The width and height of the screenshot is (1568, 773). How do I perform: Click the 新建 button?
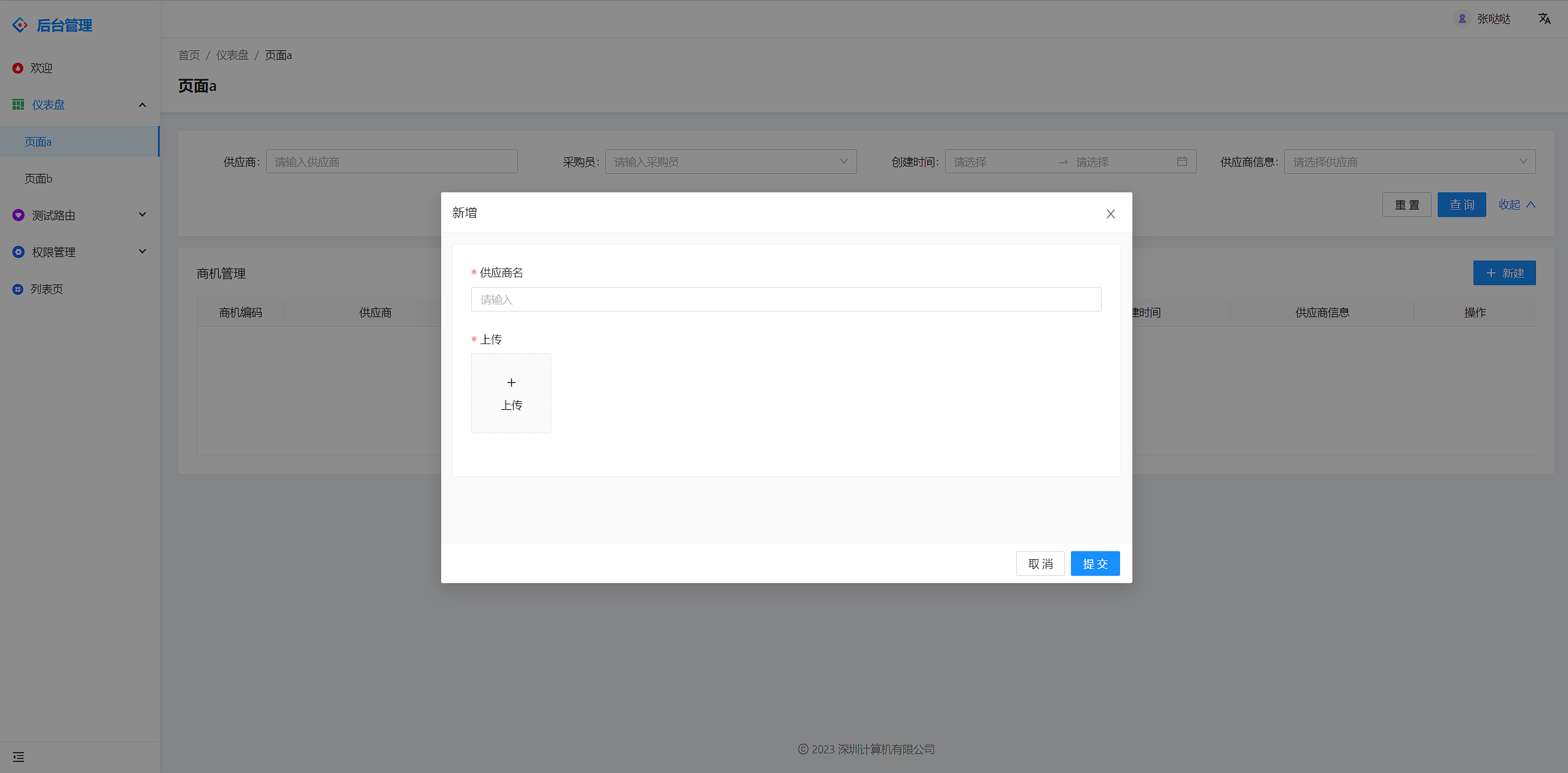tap(1505, 273)
